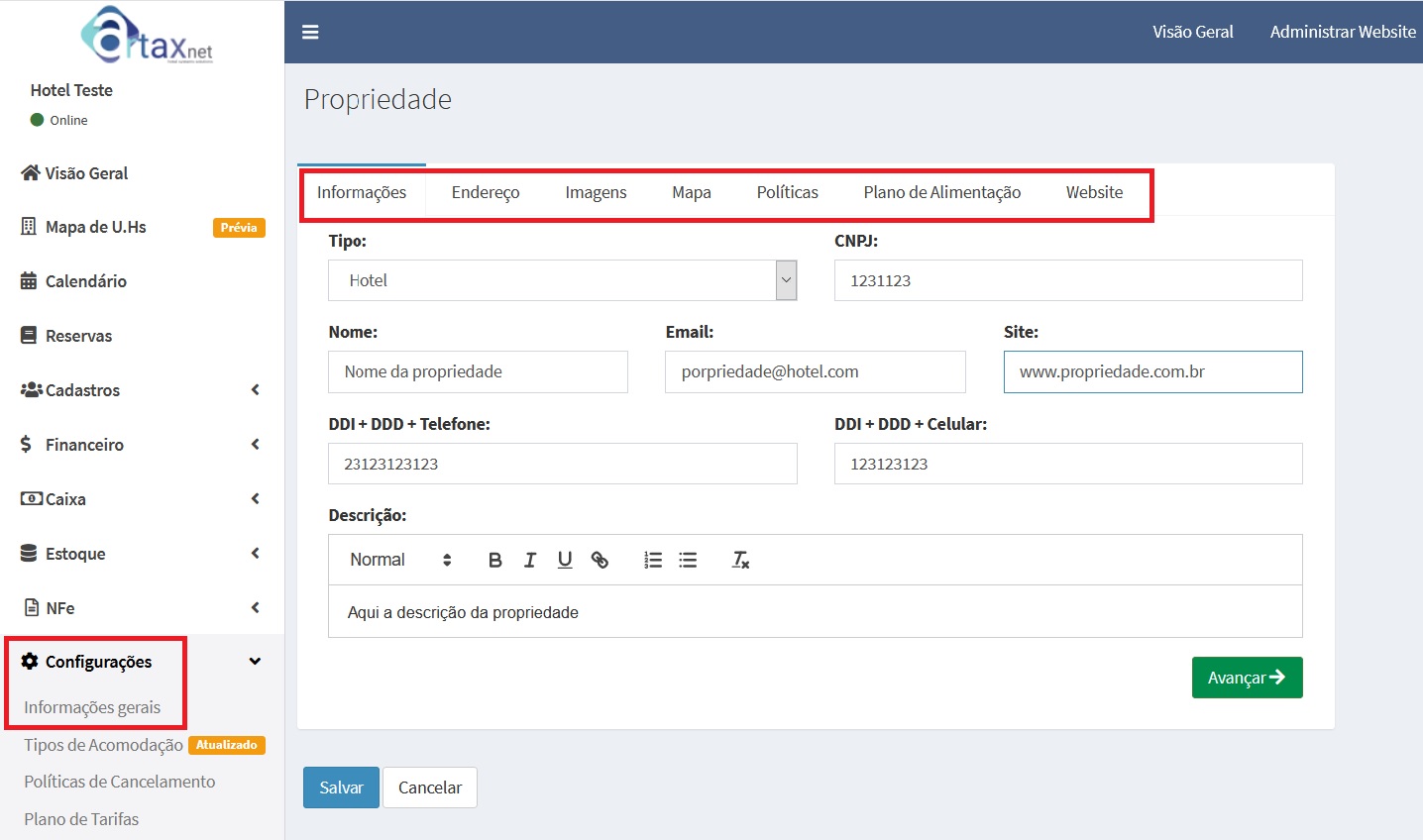Click the Reservas book icon

(x=29, y=336)
